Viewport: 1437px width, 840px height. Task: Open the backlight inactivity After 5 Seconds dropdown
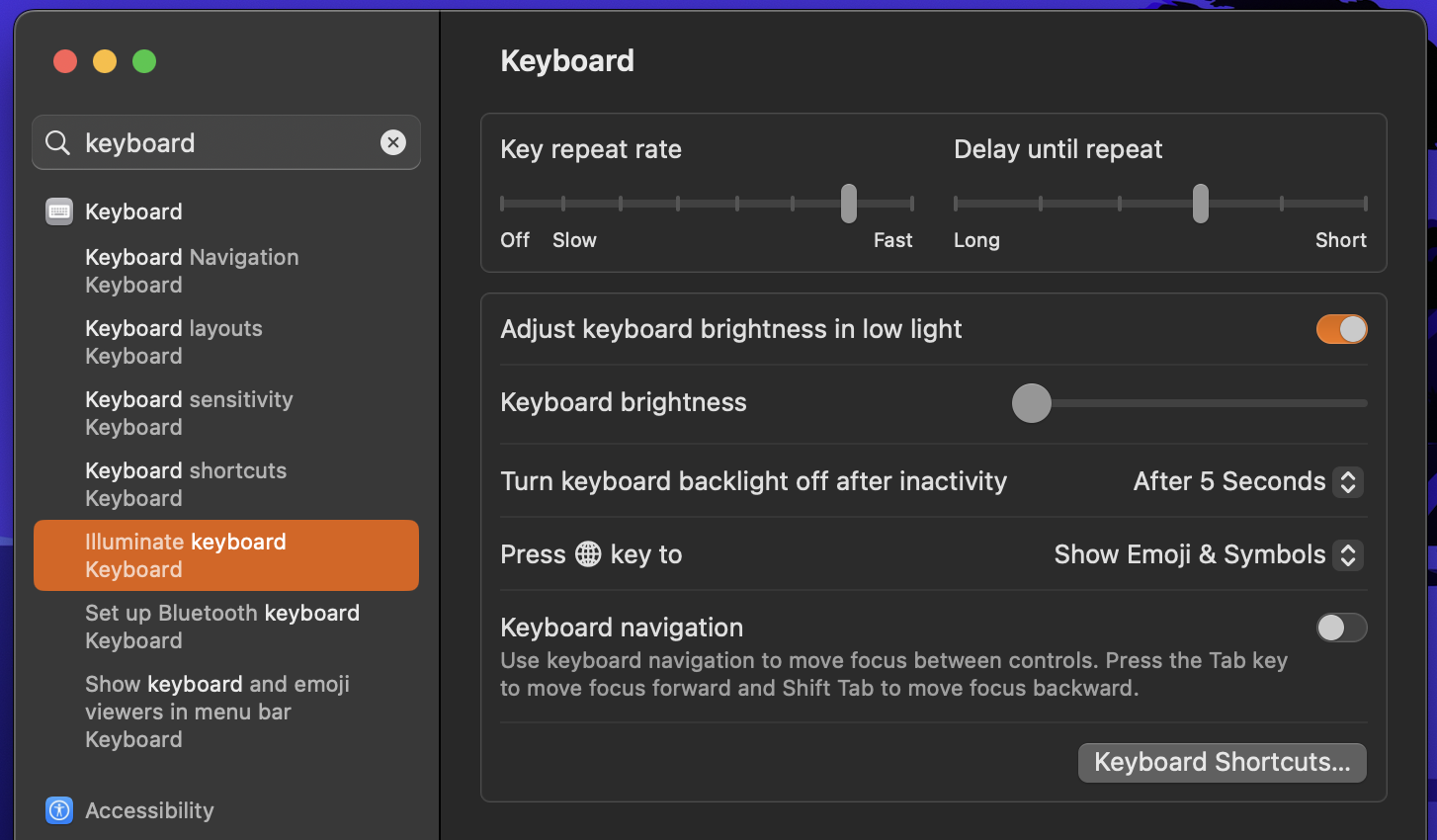(1248, 481)
